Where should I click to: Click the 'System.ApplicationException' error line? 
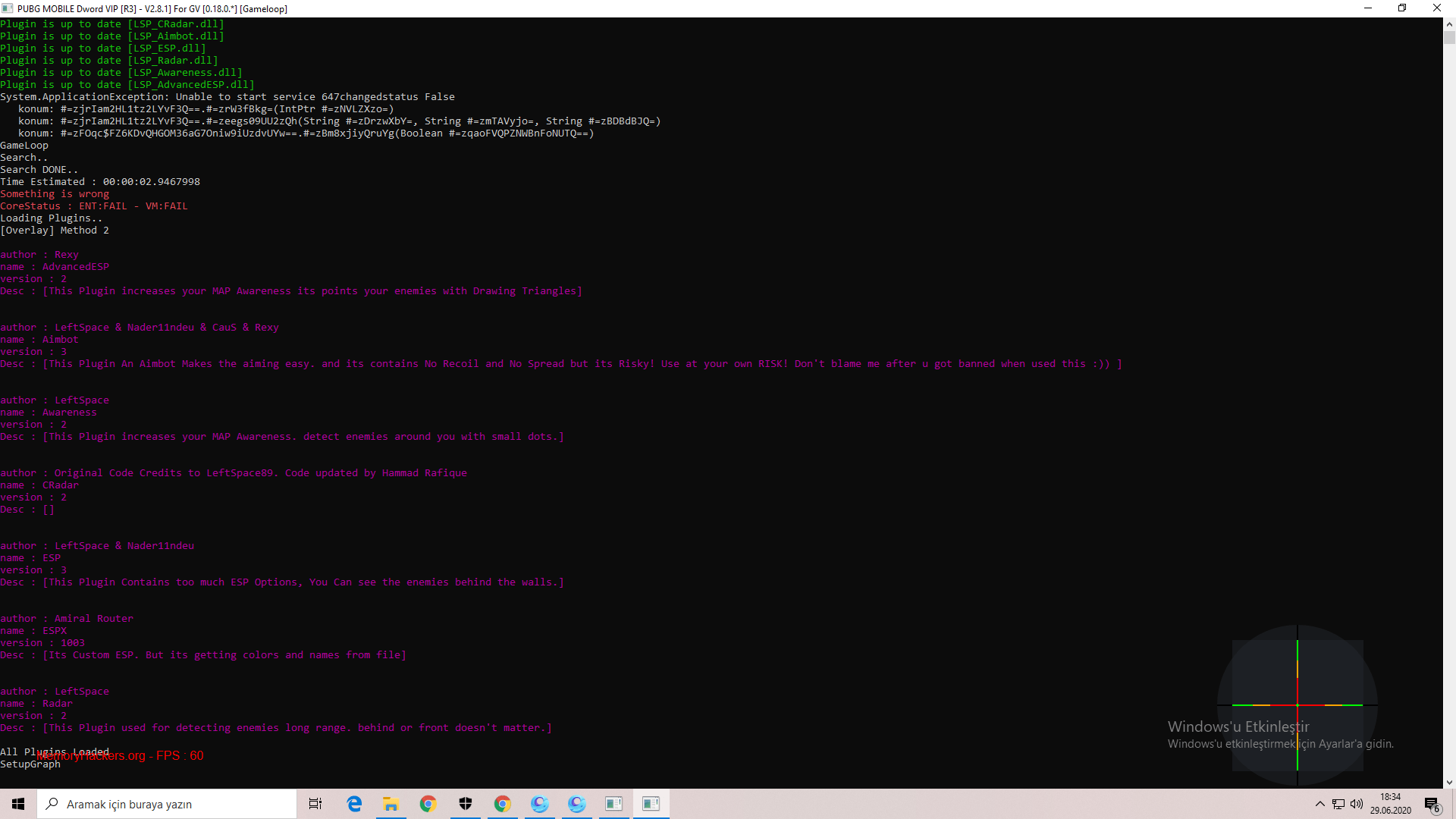(227, 97)
